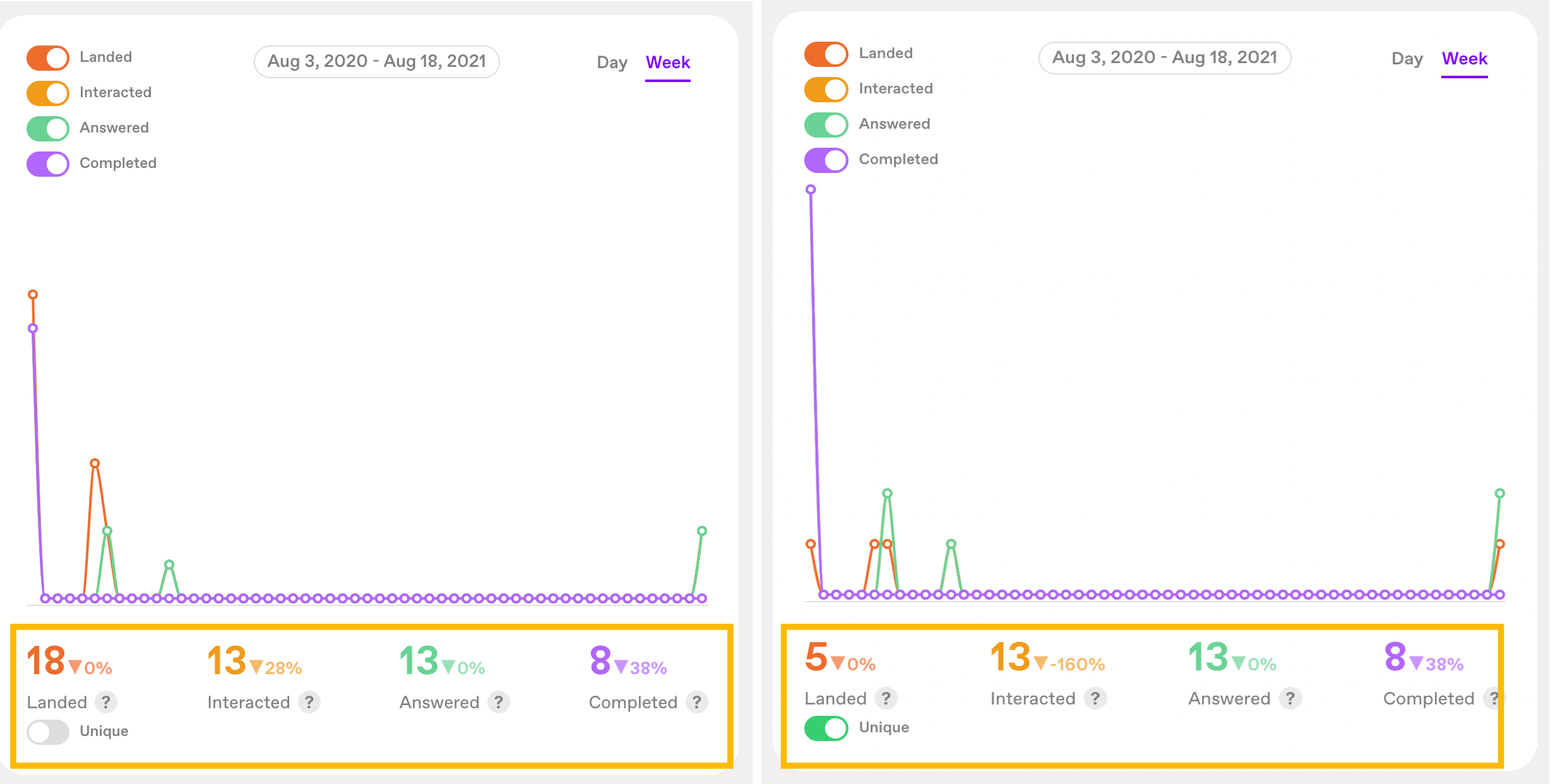Open date range picker in right panel
Screen dimensions: 1553x784
click(x=1165, y=57)
